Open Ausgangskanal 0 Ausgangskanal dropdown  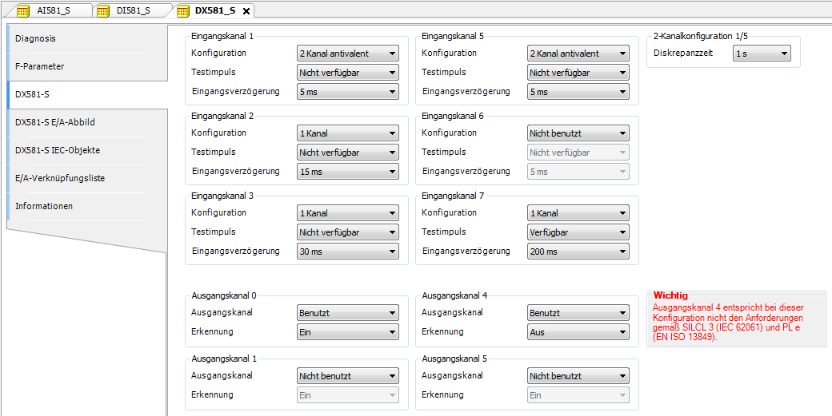pyautogui.click(x=347, y=312)
